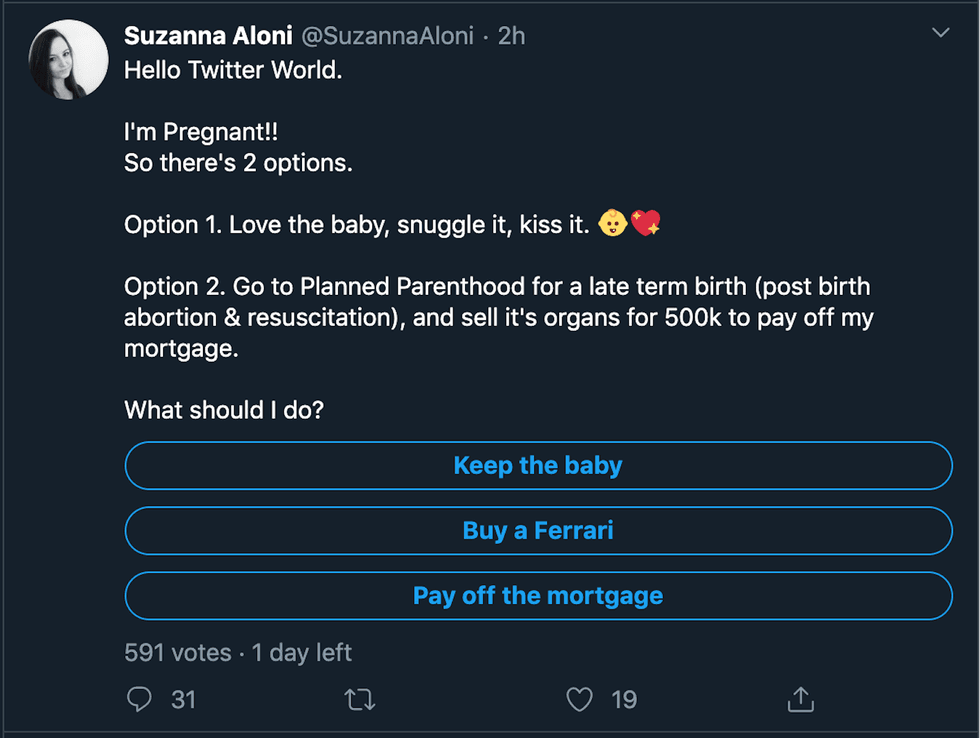The height and width of the screenshot is (738, 980).
Task: Vote for "Keep the baby" poll option
Action: click(x=538, y=466)
